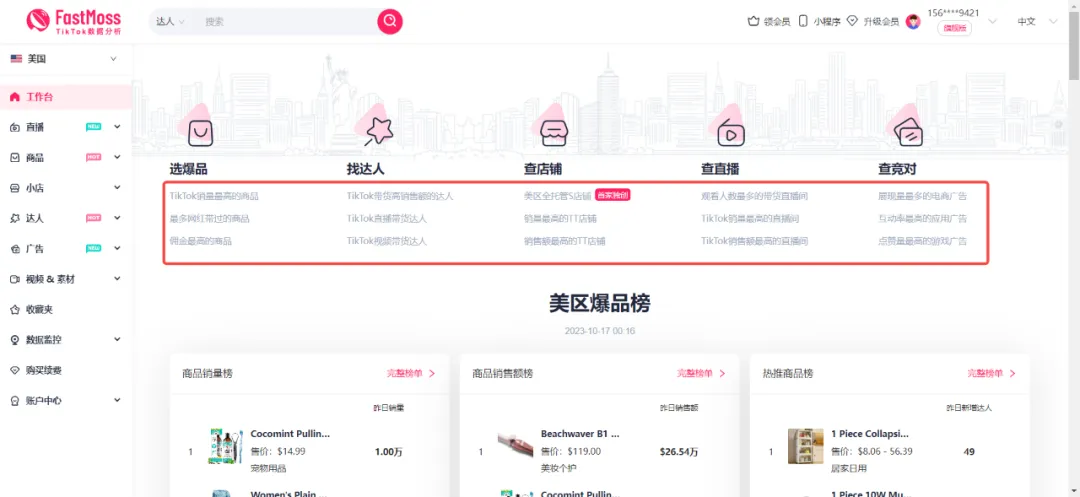Click the 查店铺 store icon
The height and width of the screenshot is (497, 1080).
pyautogui.click(x=553, y=132)
